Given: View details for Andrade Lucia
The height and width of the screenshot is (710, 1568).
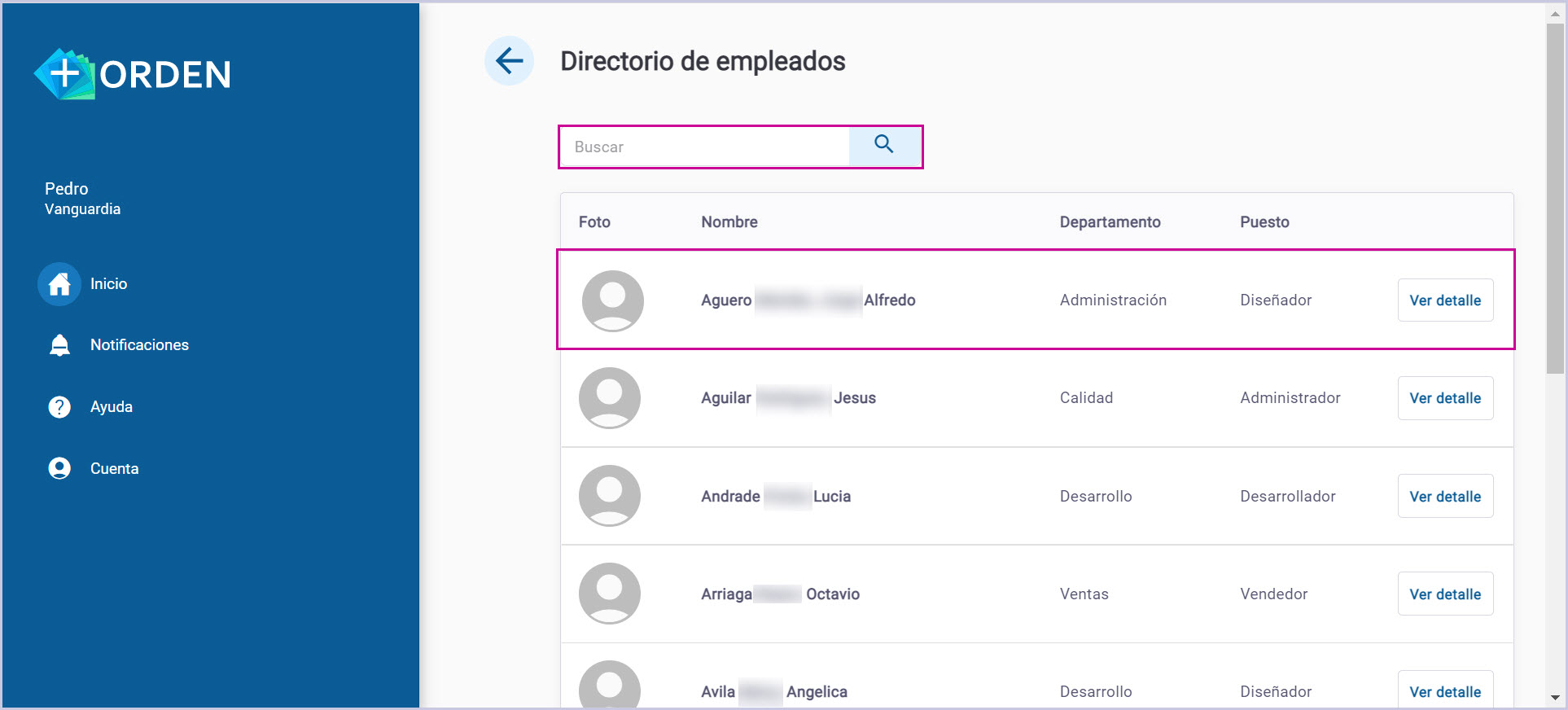Looking at the screenshot, I should pos(1445,497).
